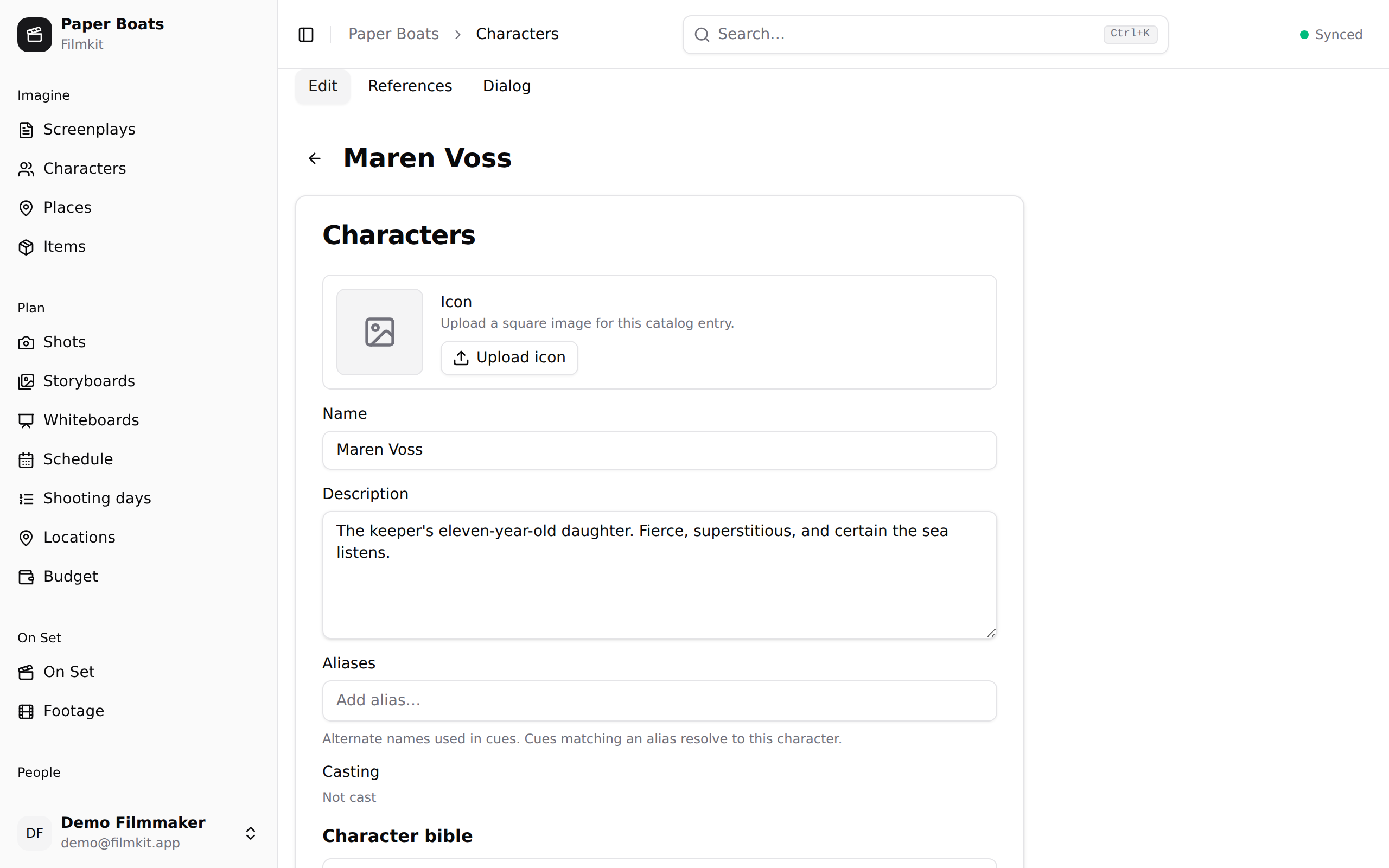Viewport: 1389px width, 868px height.
Task: Toggle the sidebar panel icon
Action: coord(306,34)
